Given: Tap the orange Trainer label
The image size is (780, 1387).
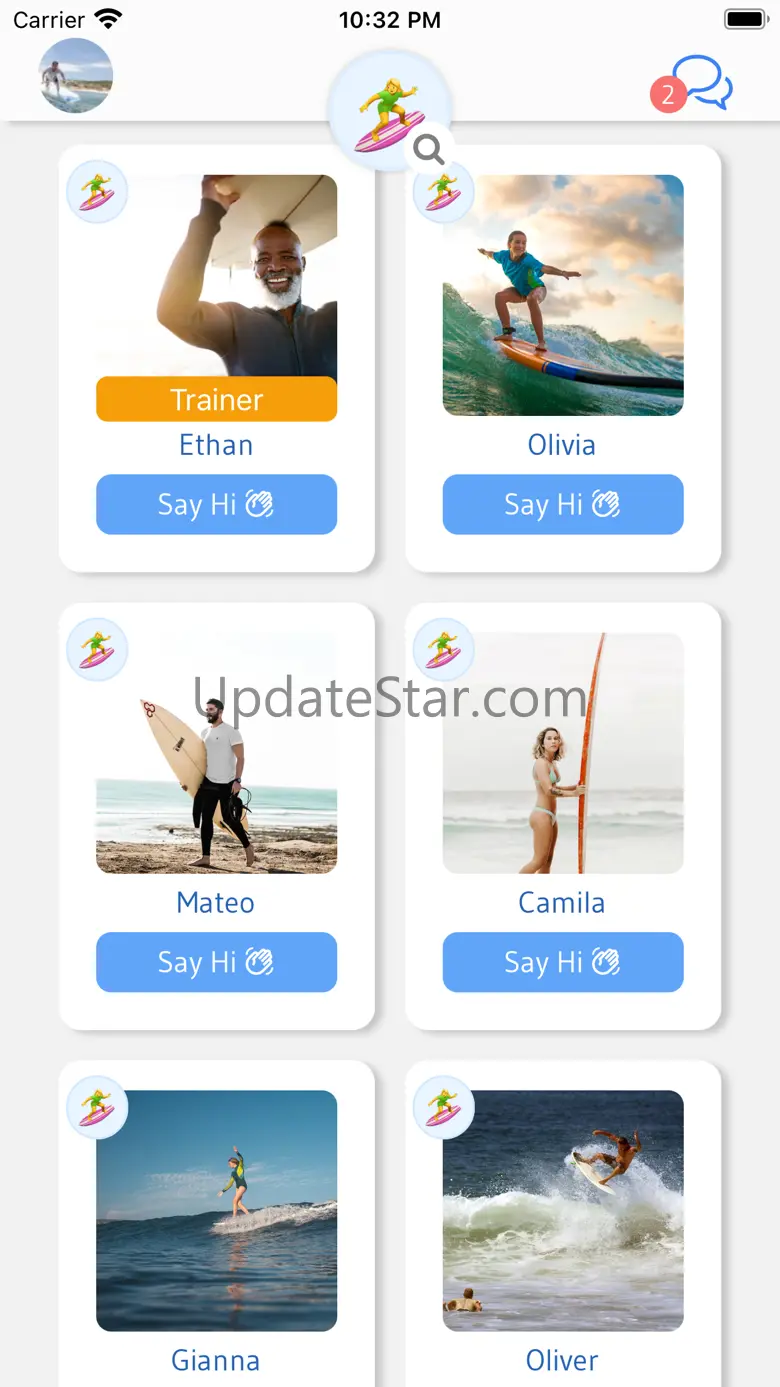Looking at the screenshot, I should [x=216, y=399].
